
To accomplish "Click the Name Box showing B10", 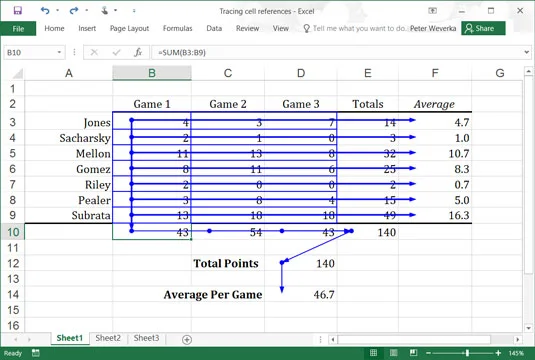I will [x=30, y=53].
